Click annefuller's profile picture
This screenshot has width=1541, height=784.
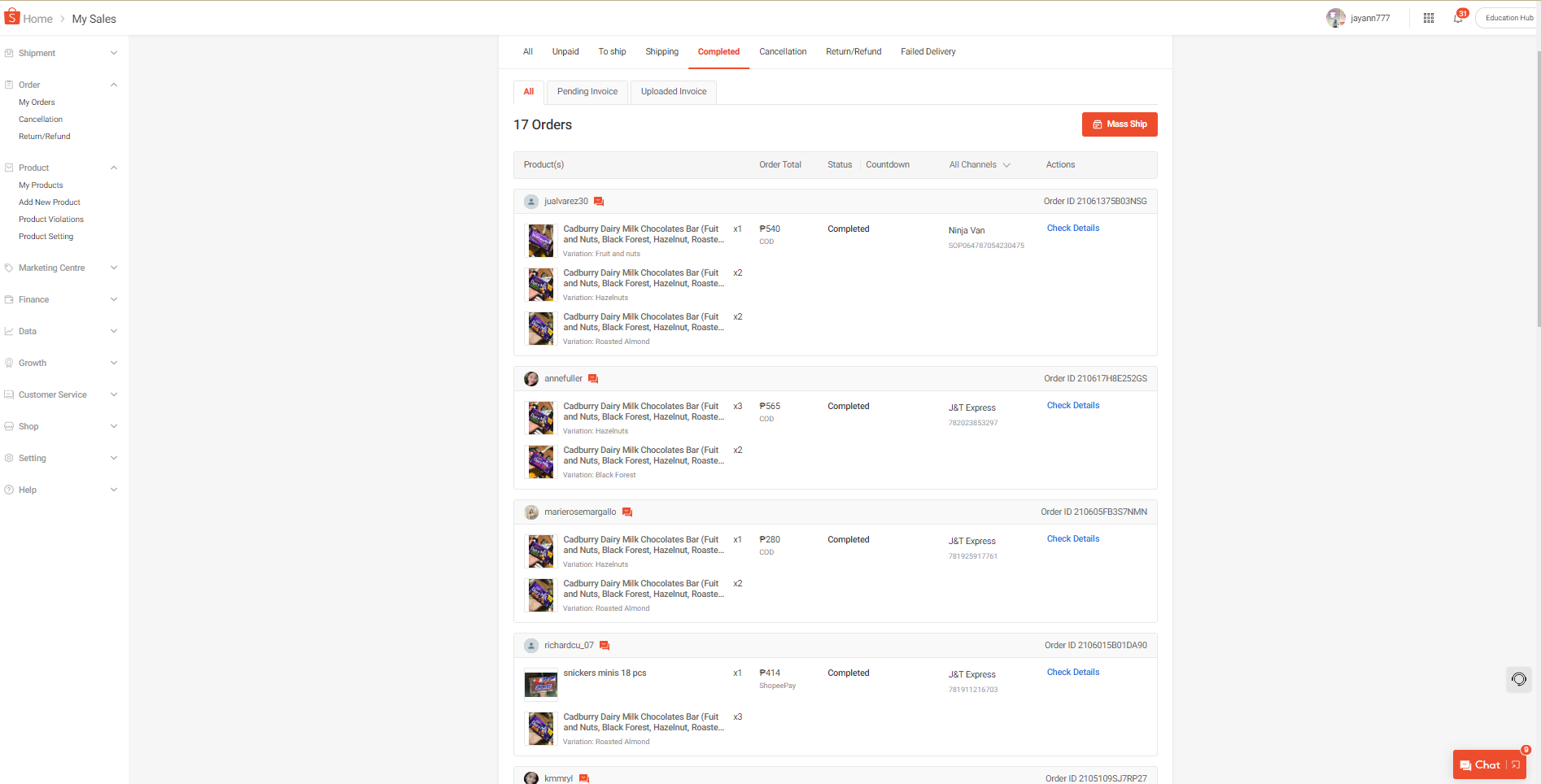click(x=531, y=379)
